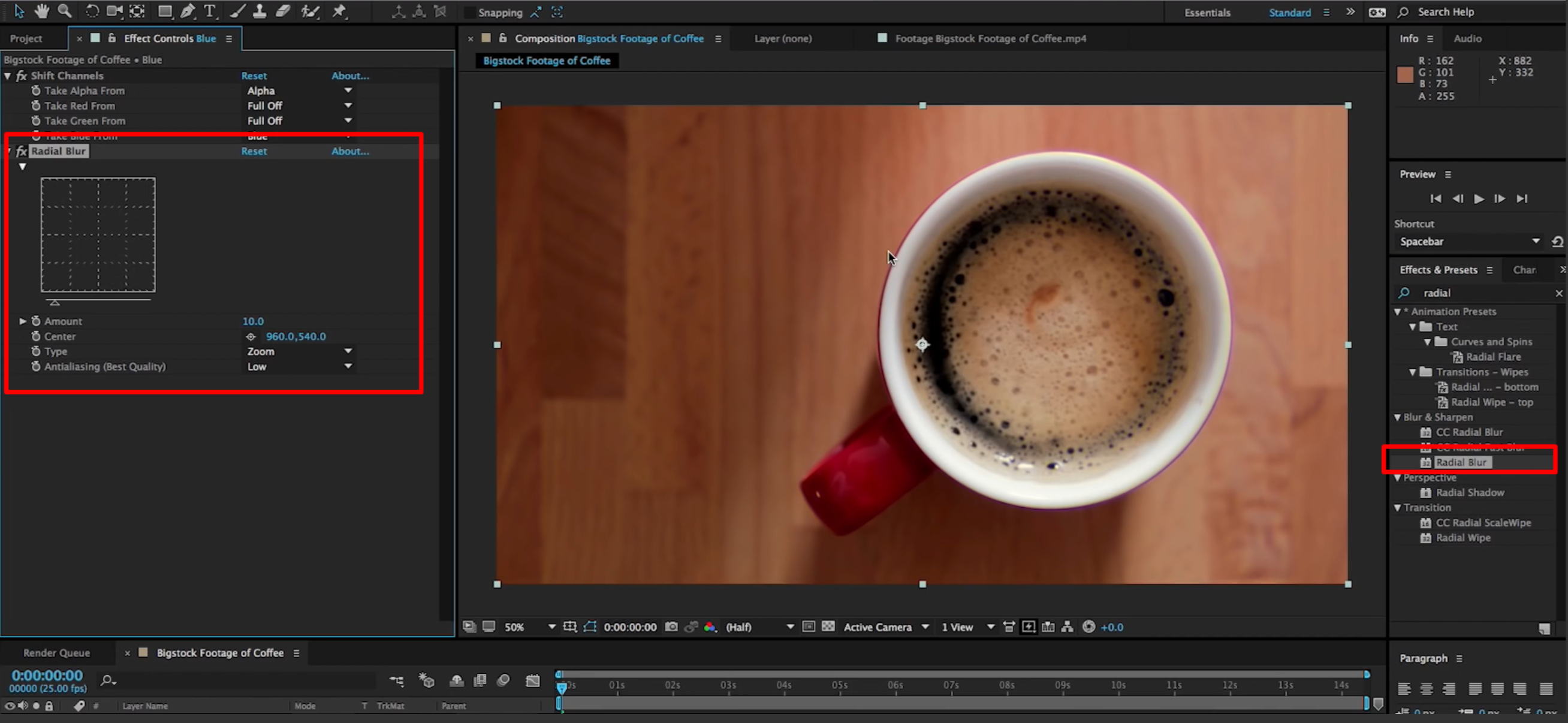Toggle Snapping on
Image resolution: width=1568 pixels, height=723 pixels.
pyautogui.click(x=469, y=11)
